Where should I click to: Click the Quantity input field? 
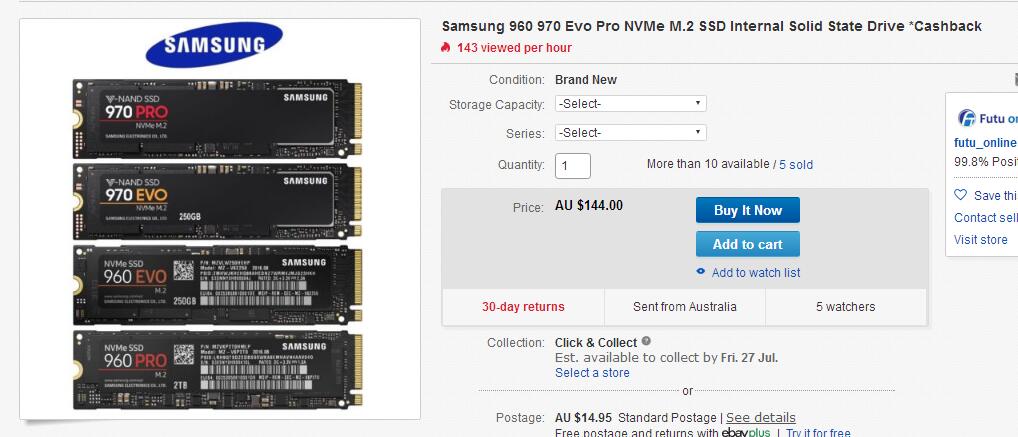coord(573,166)
